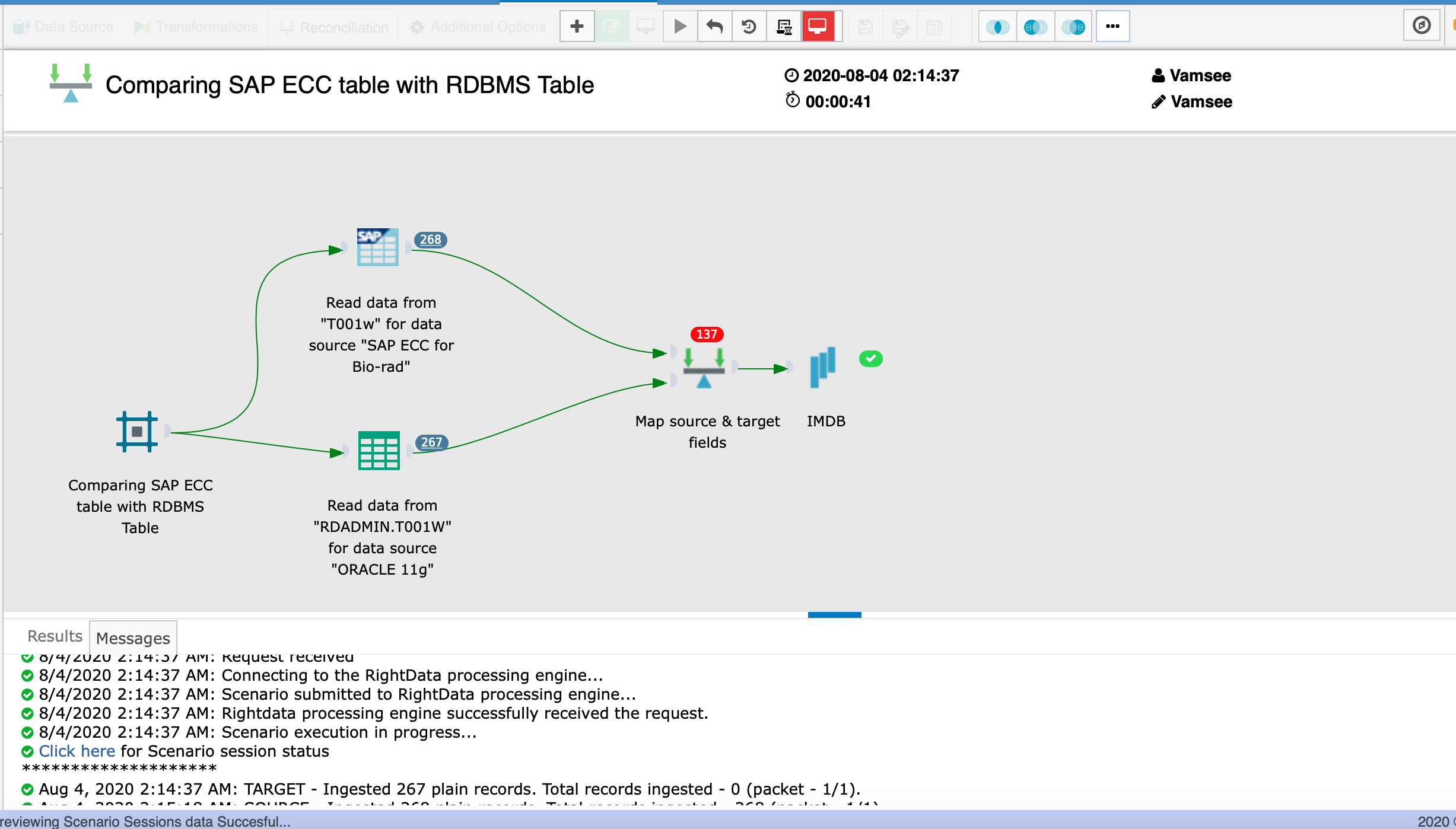Open the Data Source menu

pos(64,27)
